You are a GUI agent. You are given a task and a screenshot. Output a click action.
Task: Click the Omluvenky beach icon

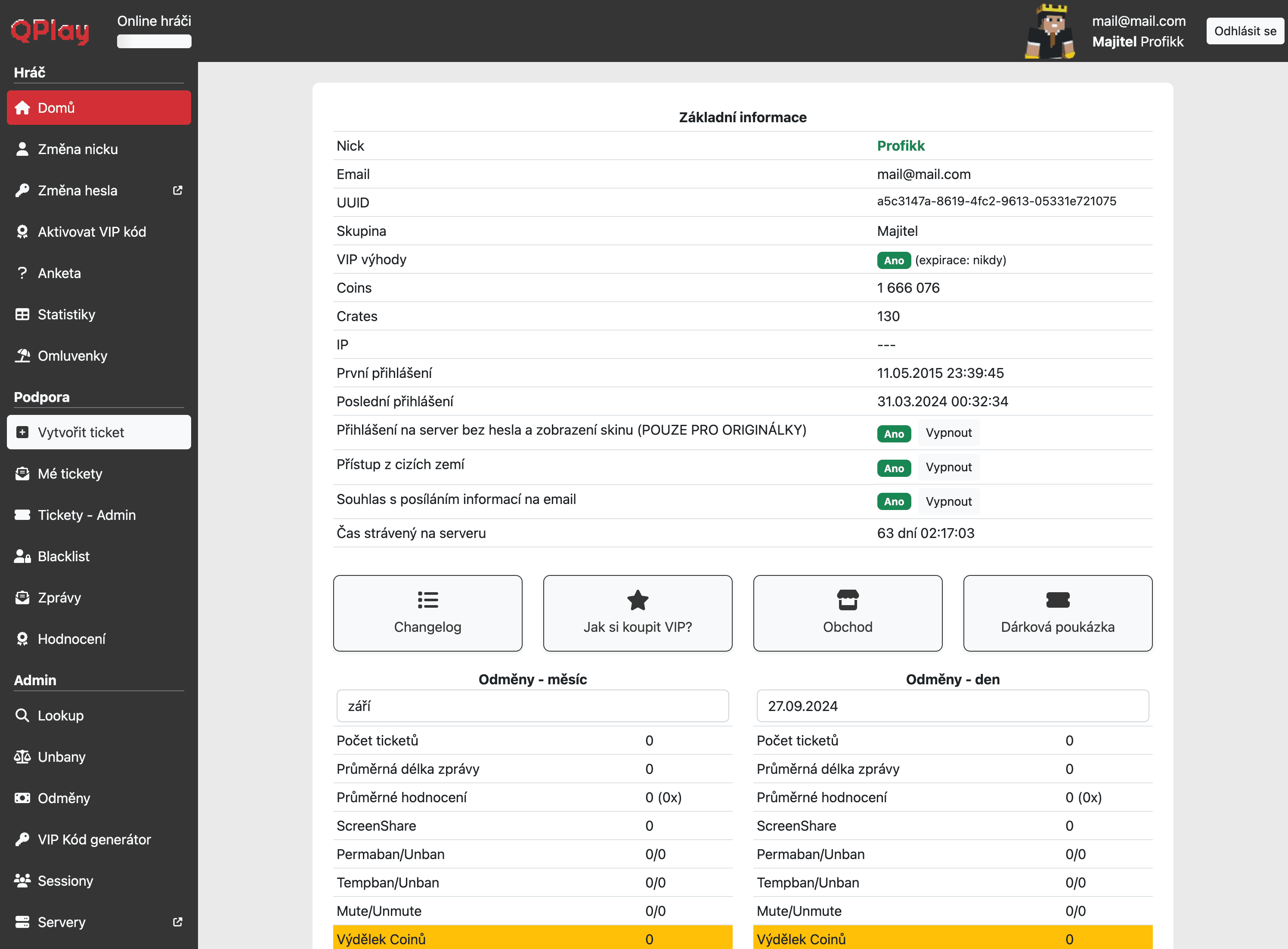23,355
